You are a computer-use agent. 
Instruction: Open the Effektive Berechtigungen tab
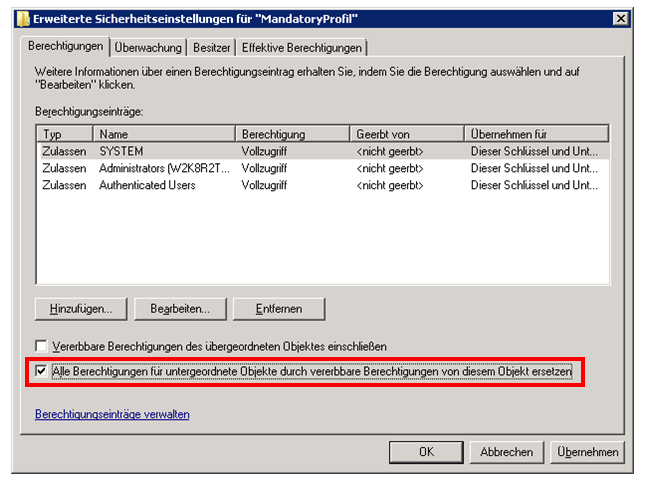point(301,47)
